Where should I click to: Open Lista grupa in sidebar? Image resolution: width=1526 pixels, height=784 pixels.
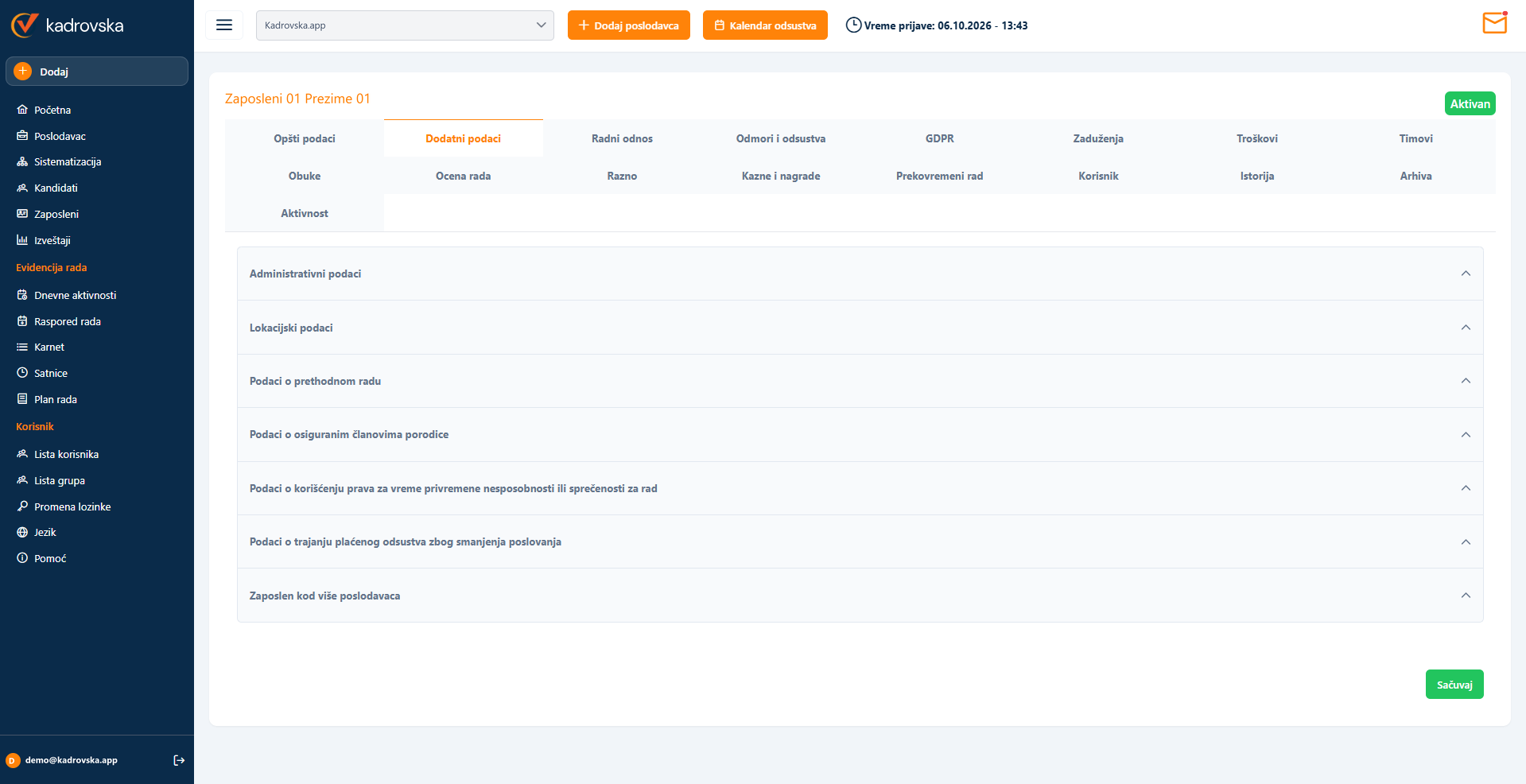[x=59, y=480]
